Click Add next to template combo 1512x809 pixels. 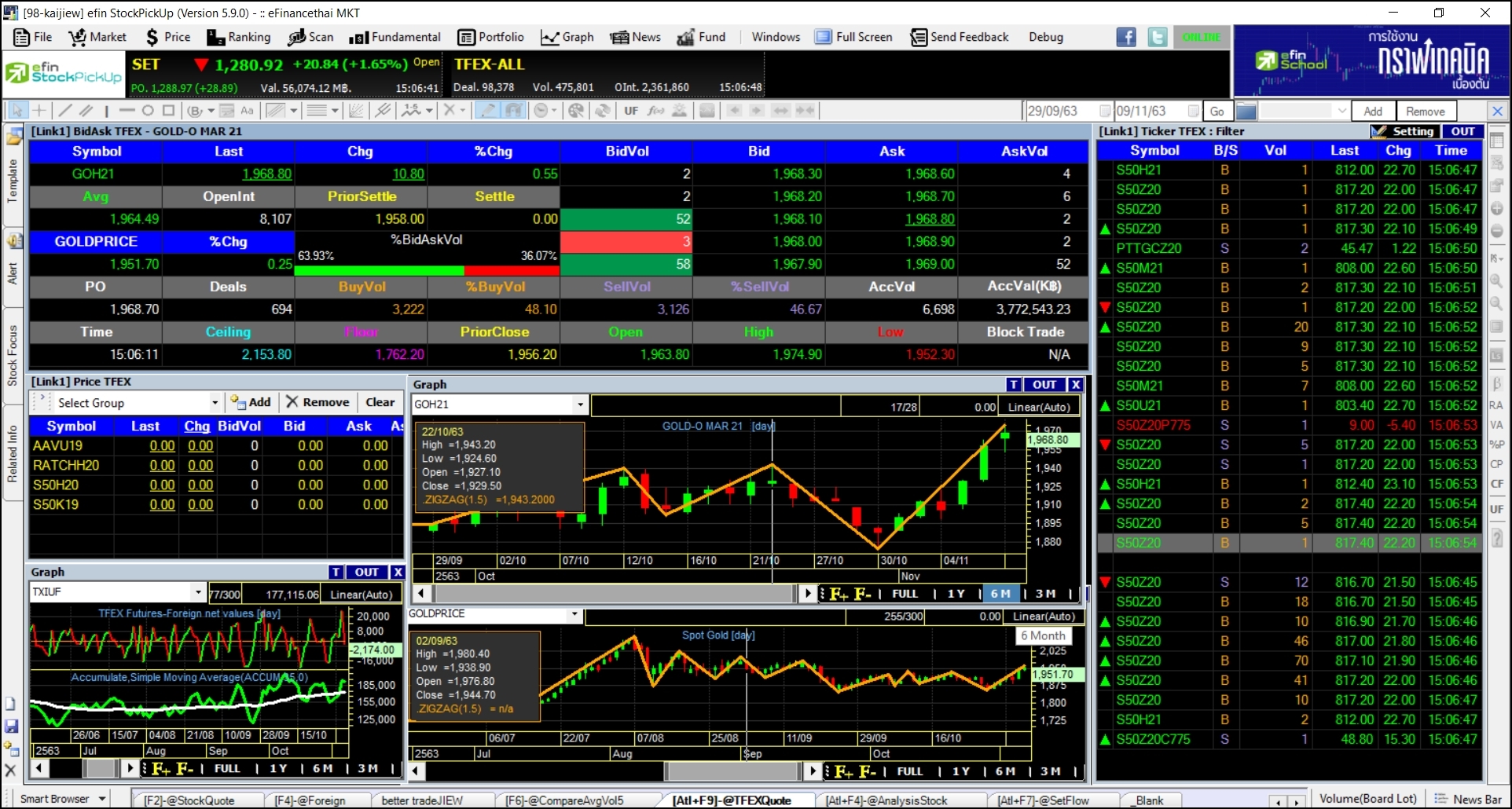(1373, 111)
